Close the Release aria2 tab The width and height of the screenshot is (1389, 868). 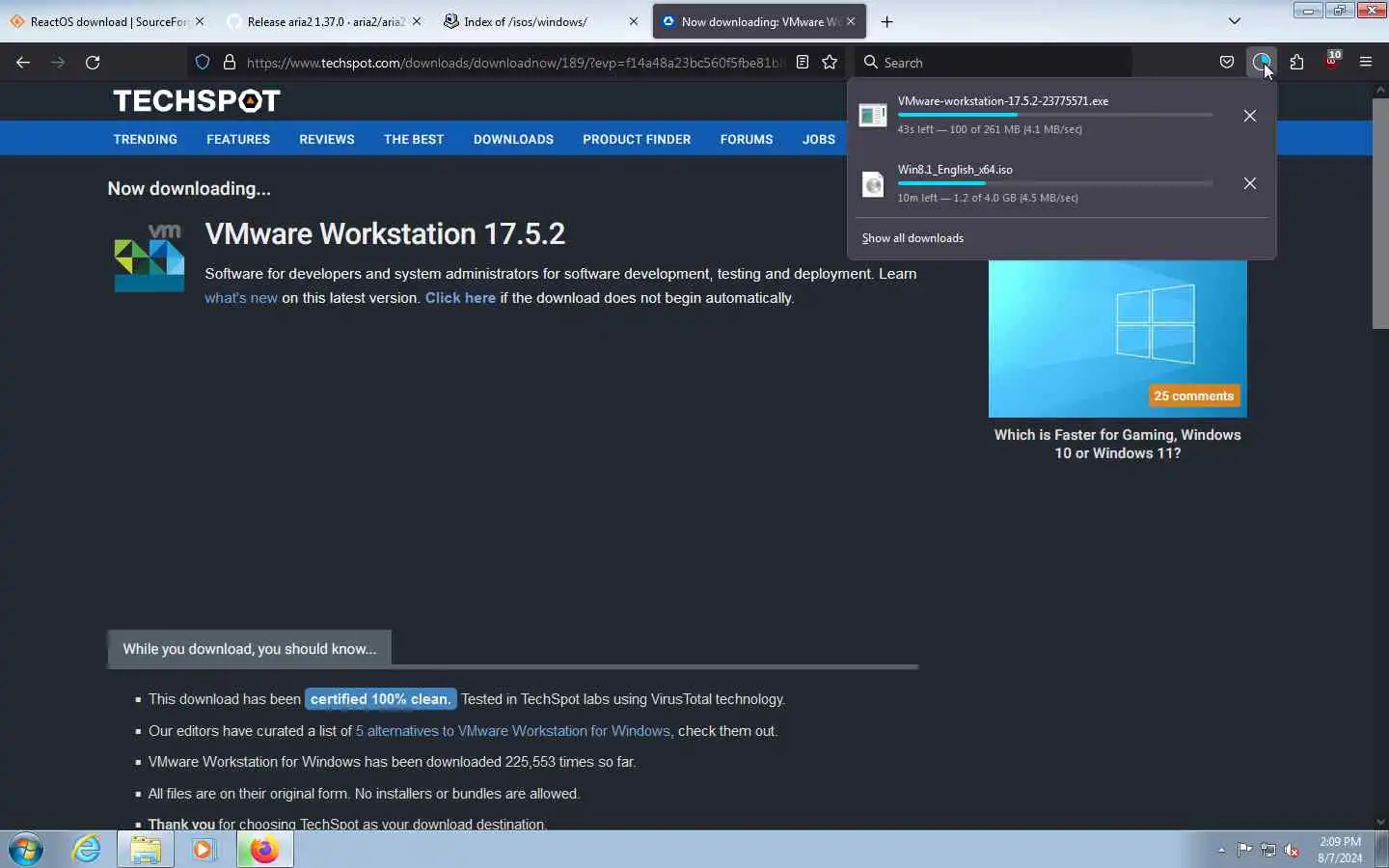417,21
